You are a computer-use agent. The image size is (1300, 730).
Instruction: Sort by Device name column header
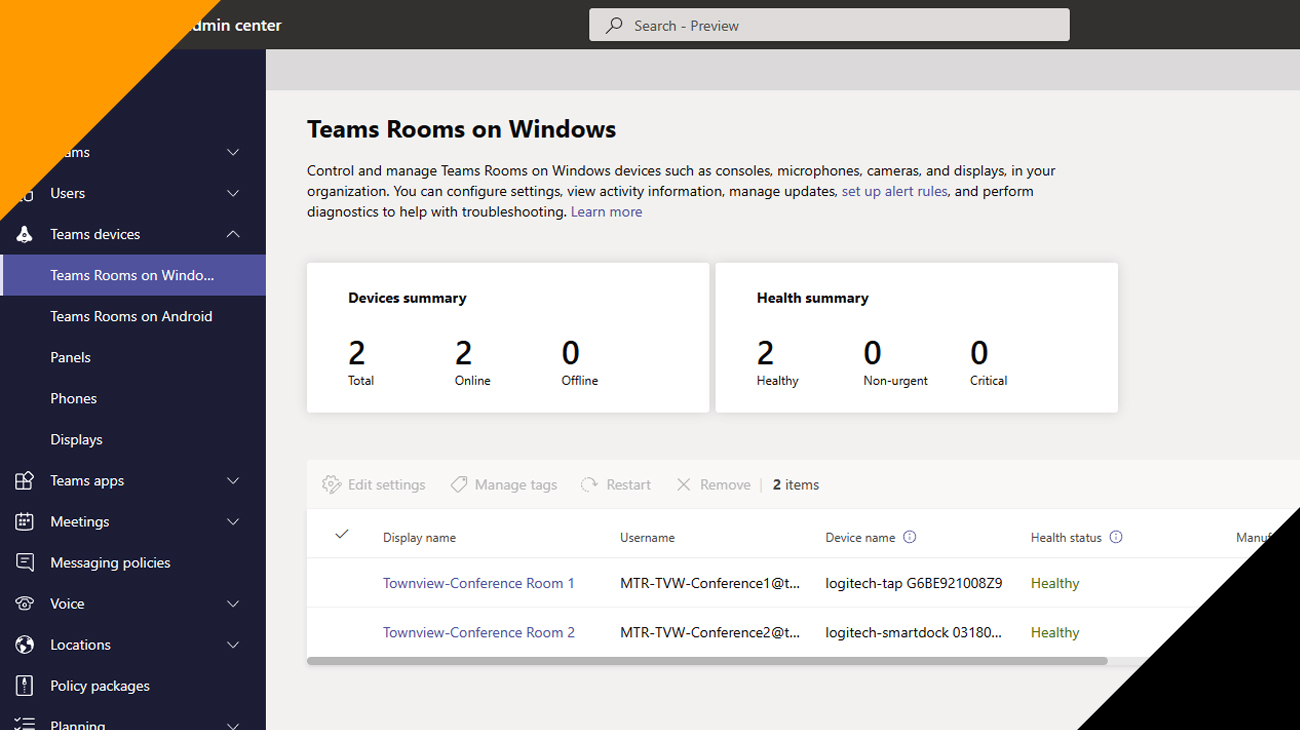[x=860, y=538]
